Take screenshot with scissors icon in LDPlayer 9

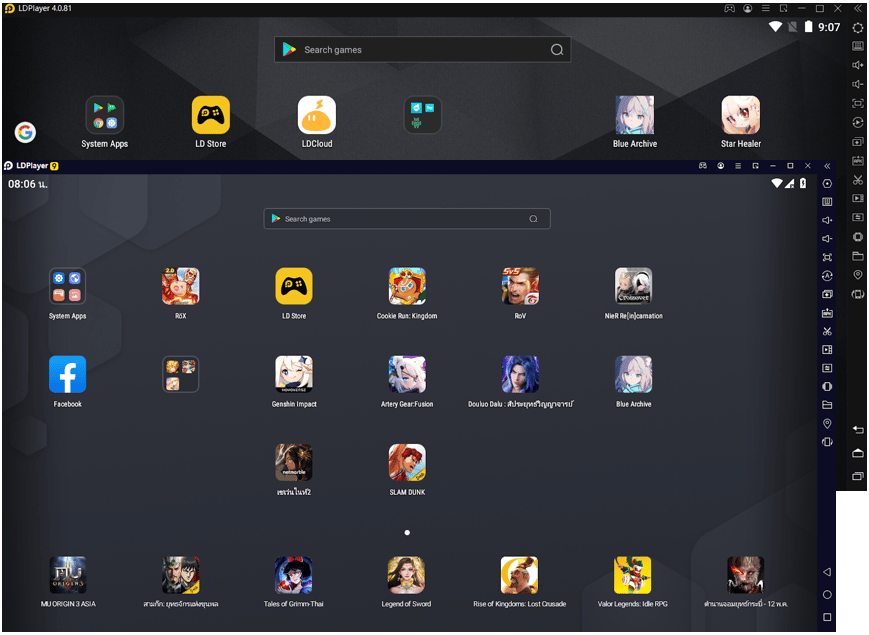tap(827, 331)
